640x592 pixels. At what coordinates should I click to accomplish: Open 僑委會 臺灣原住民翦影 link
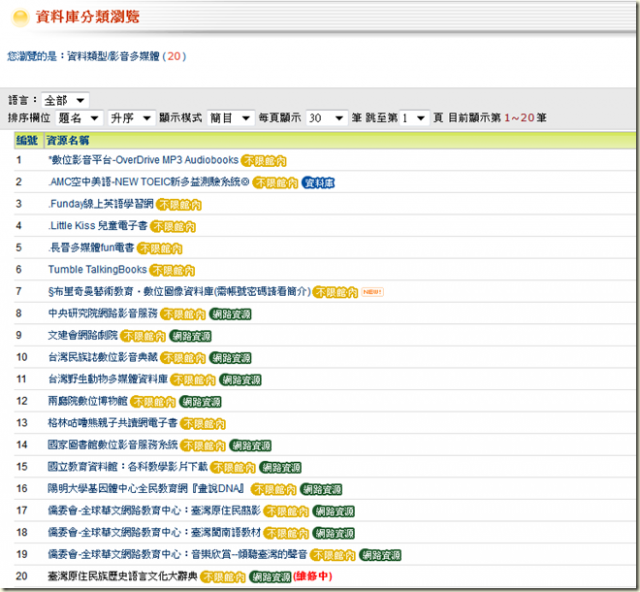(x=154, y=510)
